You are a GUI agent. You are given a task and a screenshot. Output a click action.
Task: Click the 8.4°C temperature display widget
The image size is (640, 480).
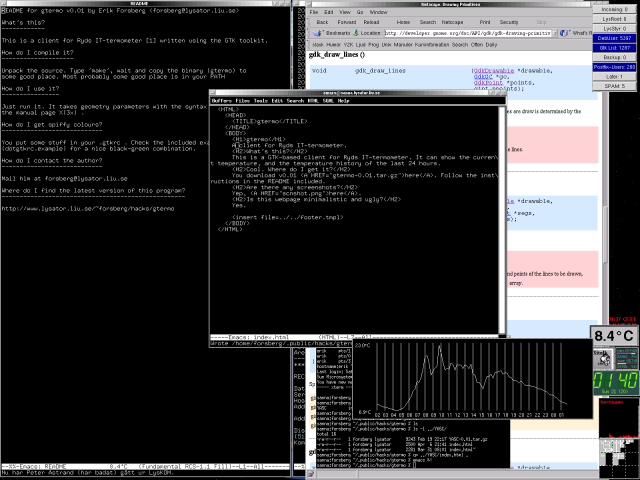tap(614, 334)
